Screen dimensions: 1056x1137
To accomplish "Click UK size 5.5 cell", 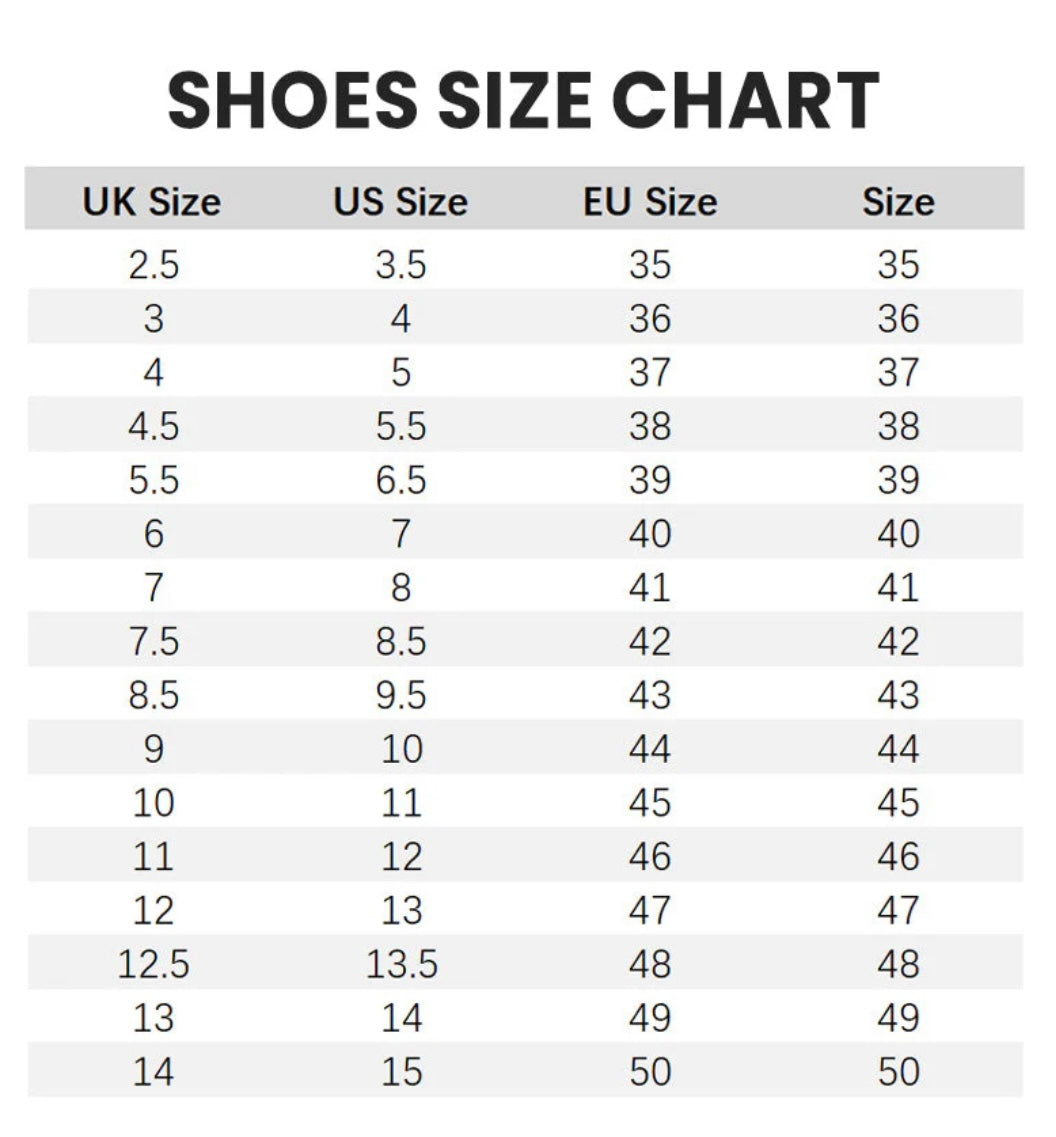I will click(154, 480).
